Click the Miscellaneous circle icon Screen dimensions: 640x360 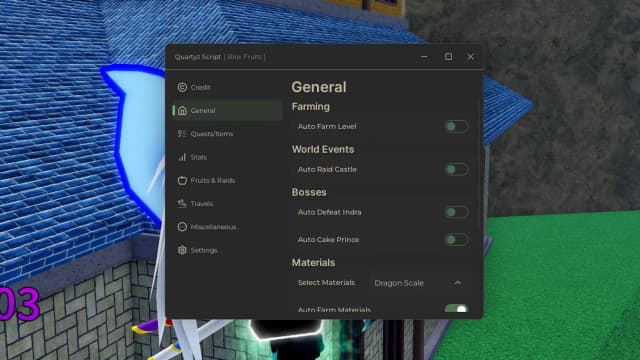coord(182,227)
